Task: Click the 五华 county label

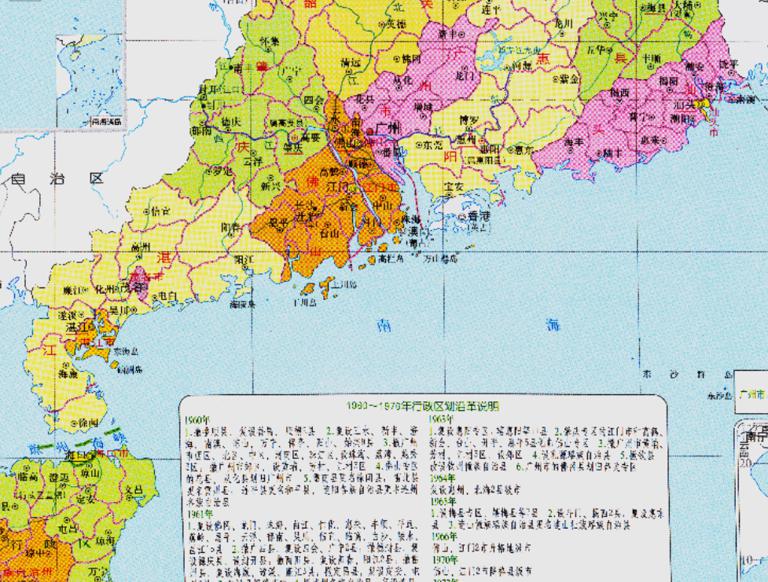Action: 596,50
